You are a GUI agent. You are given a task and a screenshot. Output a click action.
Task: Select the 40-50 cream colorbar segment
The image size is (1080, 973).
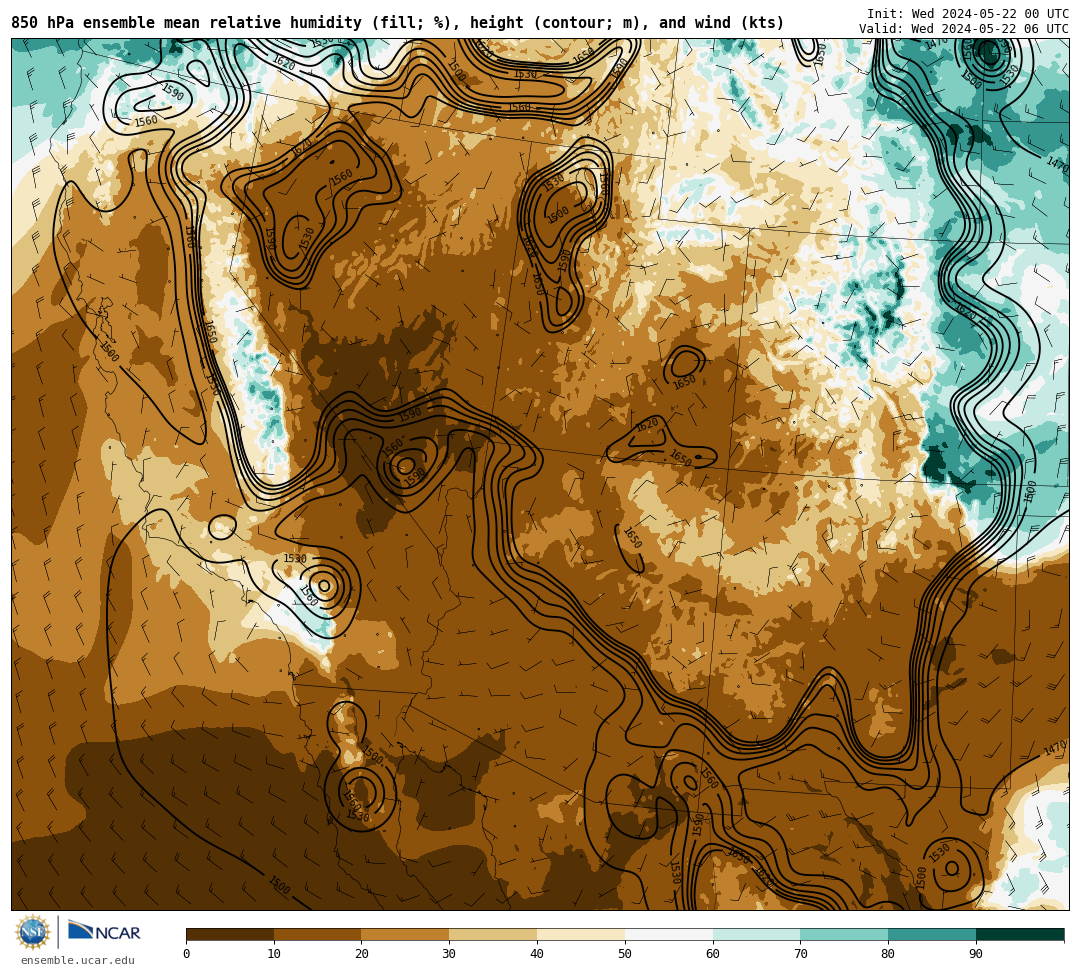point(581,934)
